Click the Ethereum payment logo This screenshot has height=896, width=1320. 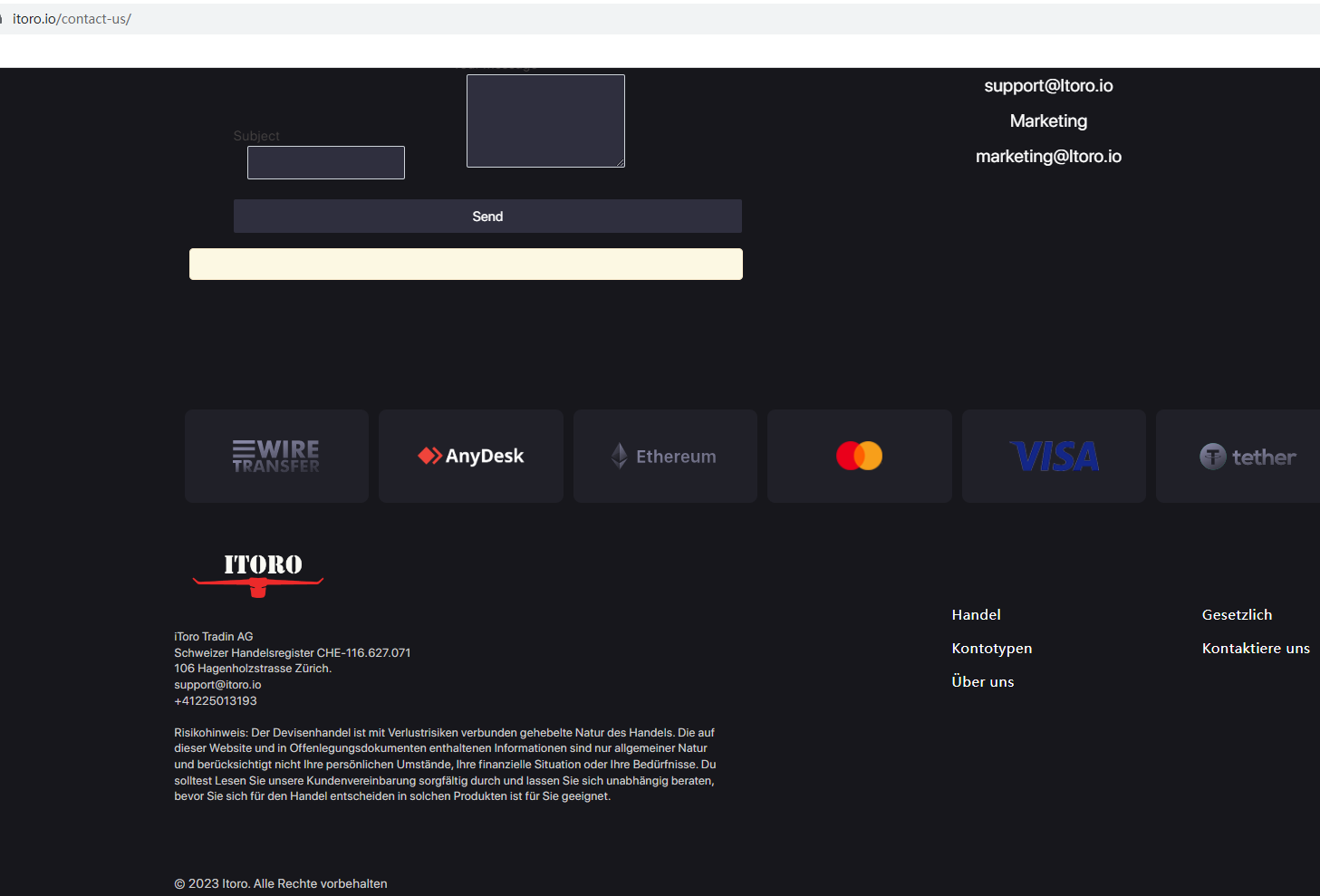665,456
